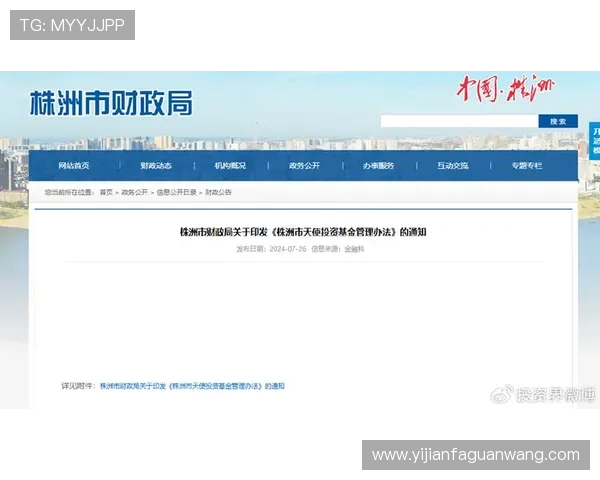Click the blue floating side tab at right edge
The width and height of the screenshot is (600, 480).
coord(595,141)
